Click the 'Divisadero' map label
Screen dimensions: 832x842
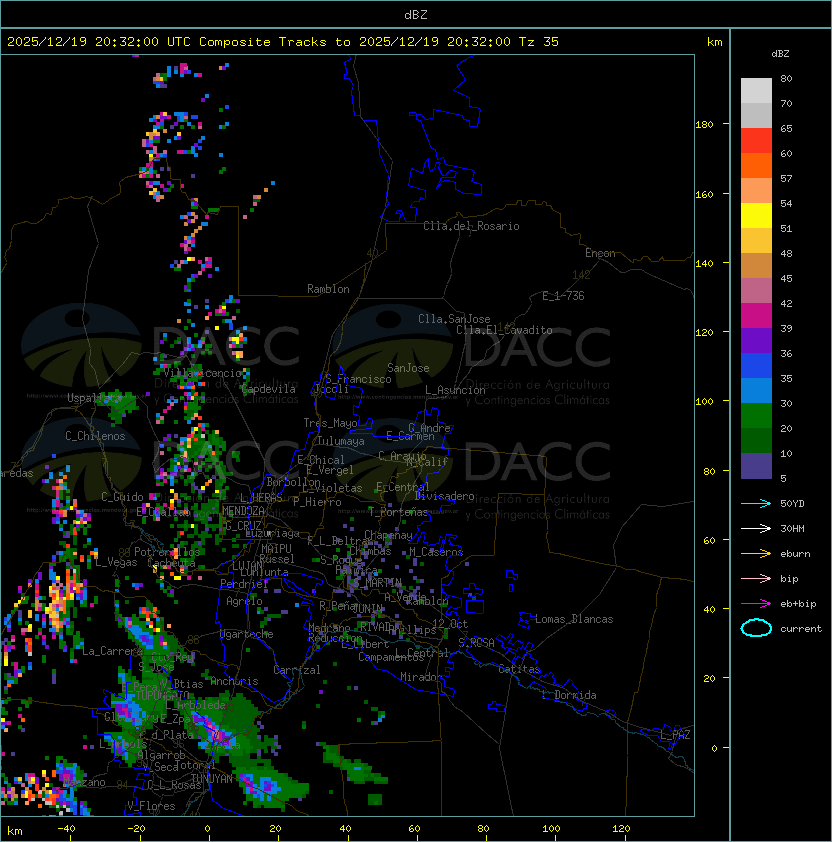pos(445,496)
